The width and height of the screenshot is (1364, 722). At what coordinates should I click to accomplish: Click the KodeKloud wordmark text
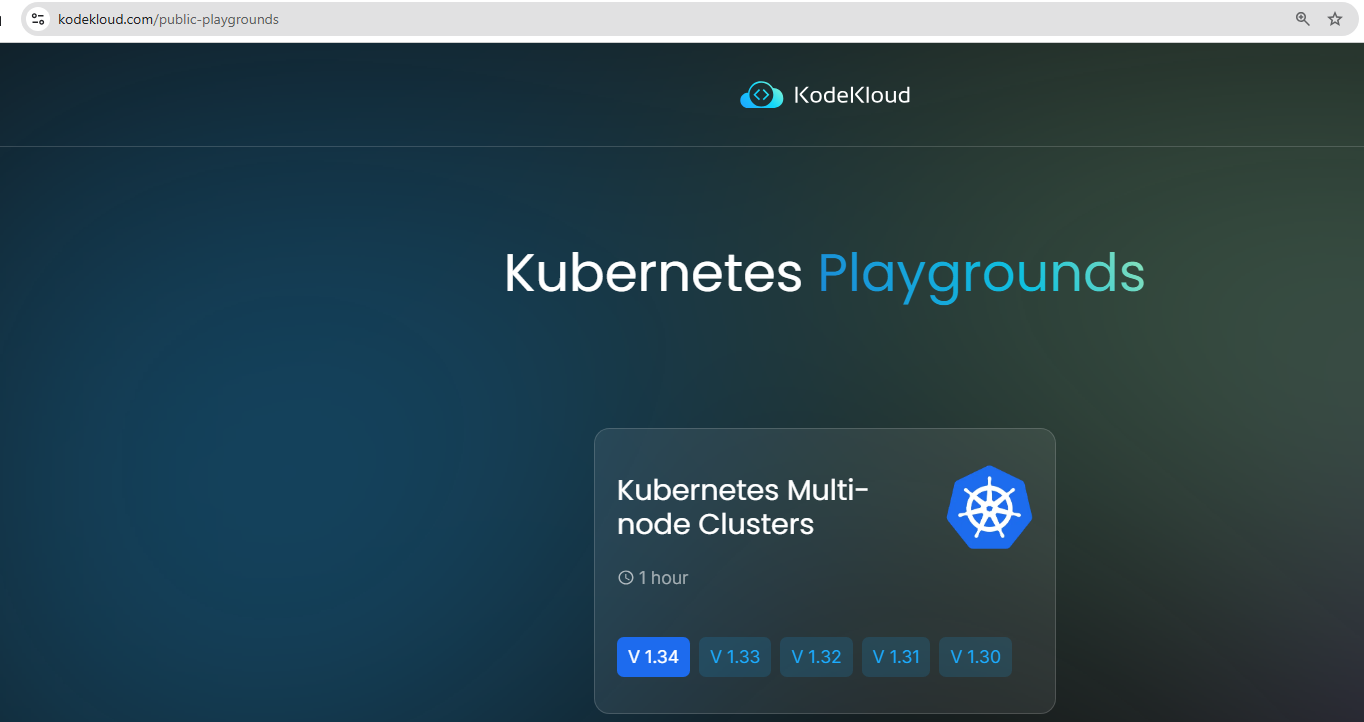pyautogui.click(x=851, y=95)
